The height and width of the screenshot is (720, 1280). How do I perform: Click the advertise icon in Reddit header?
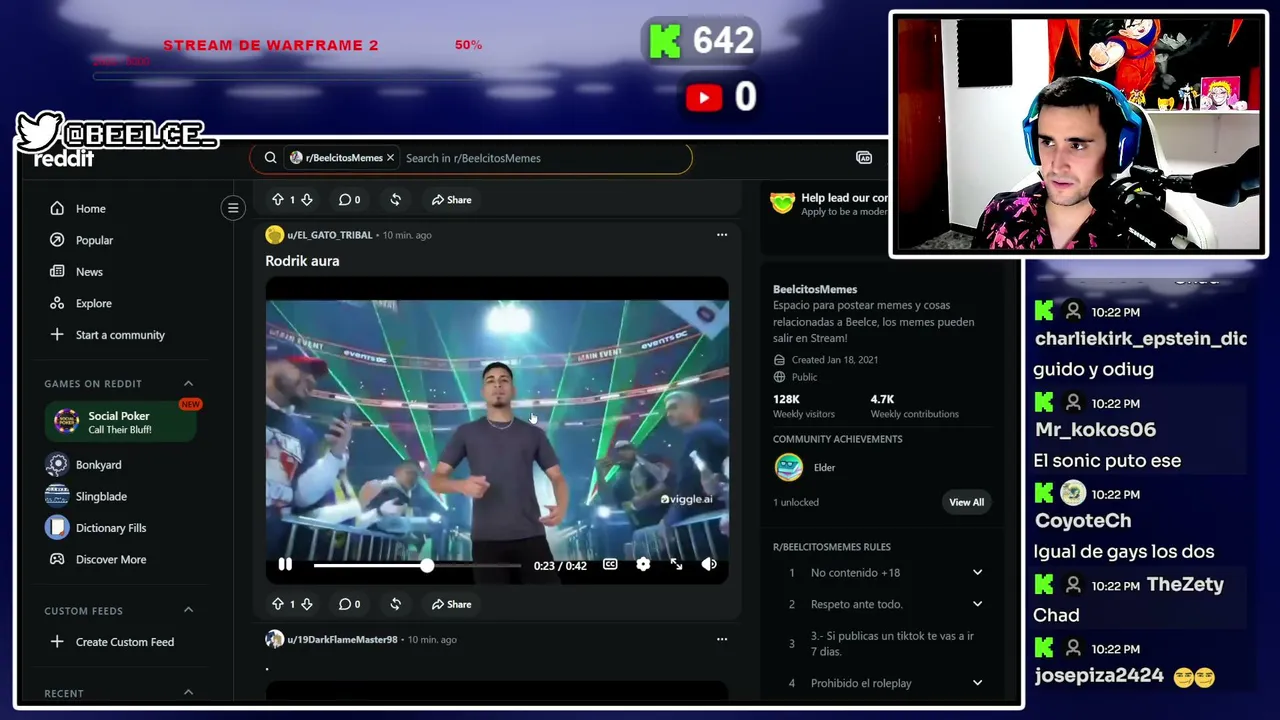[x=864, y=158]
